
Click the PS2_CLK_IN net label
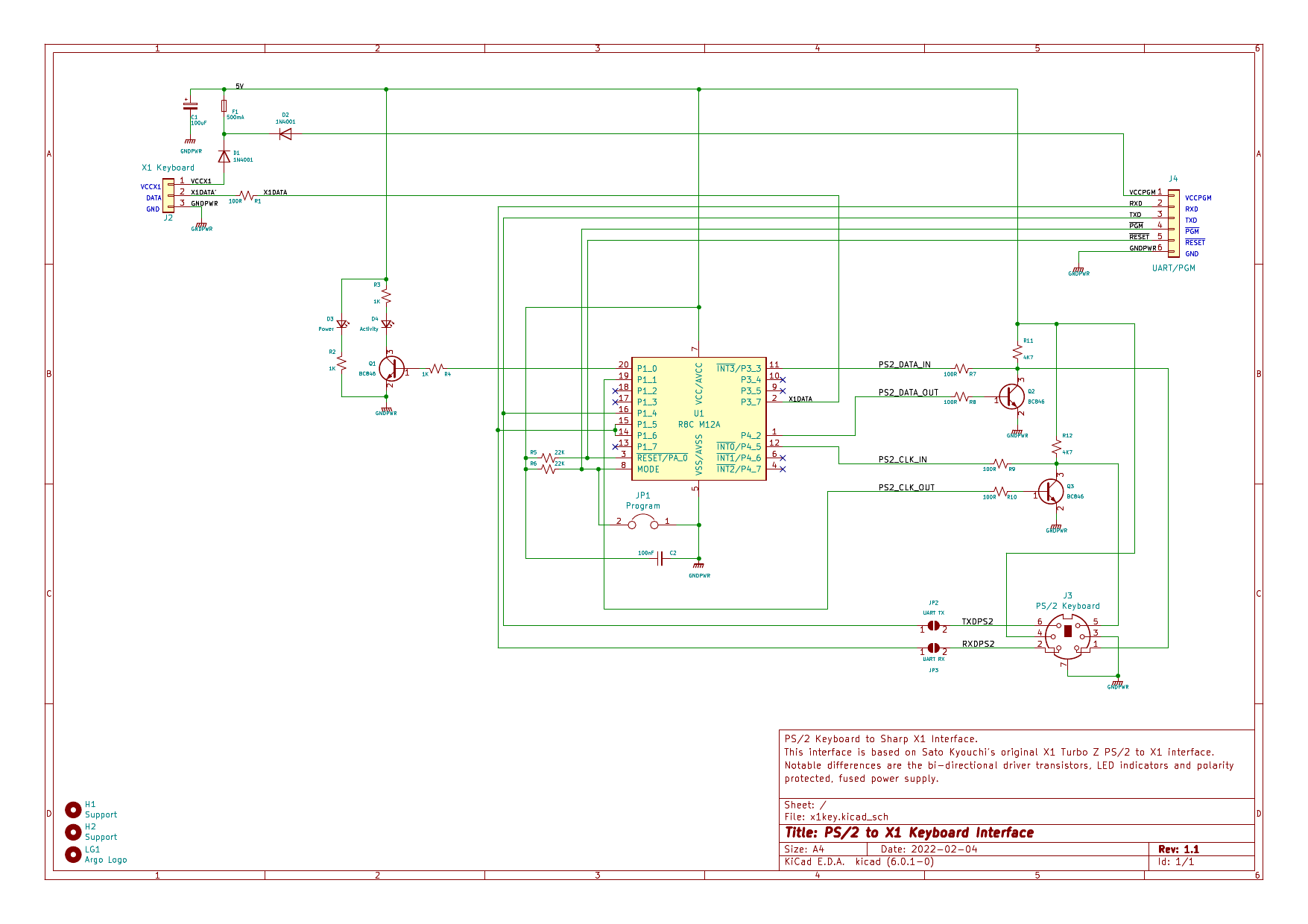(903, 459)
